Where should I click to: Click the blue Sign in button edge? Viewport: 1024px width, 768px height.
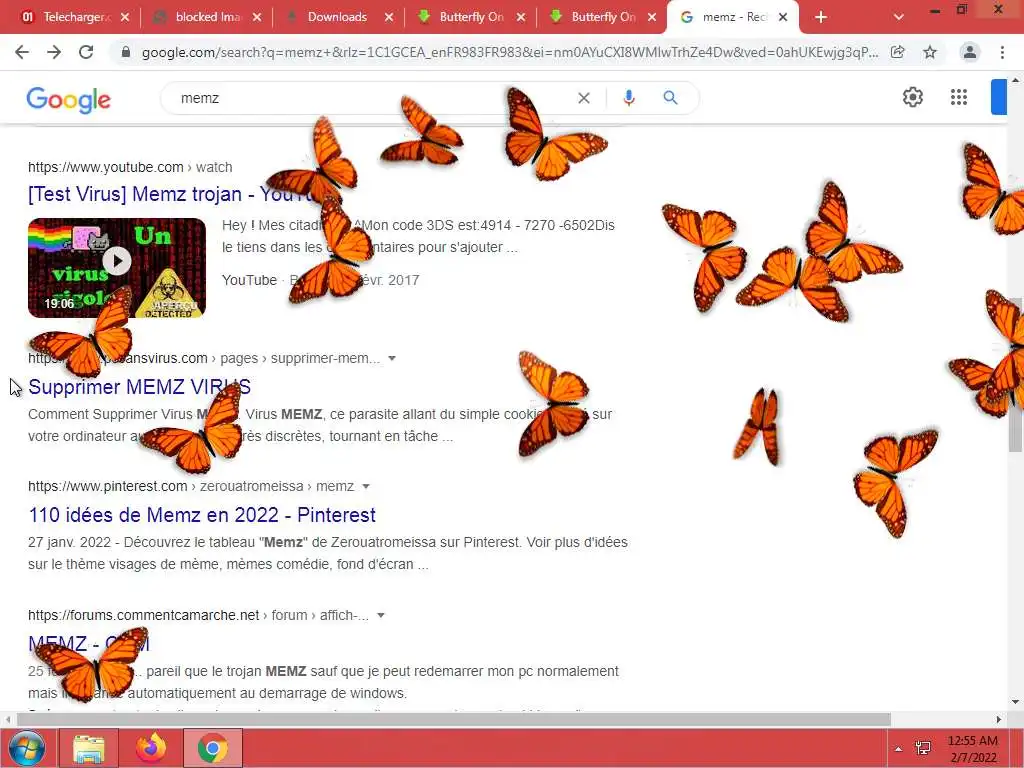(x=999, y=97)
